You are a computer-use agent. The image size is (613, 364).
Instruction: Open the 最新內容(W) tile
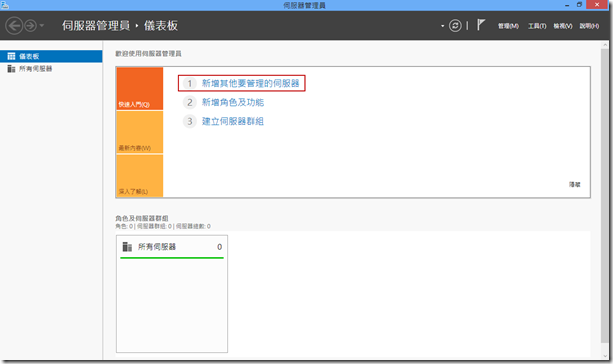click(x=140, y=132)
